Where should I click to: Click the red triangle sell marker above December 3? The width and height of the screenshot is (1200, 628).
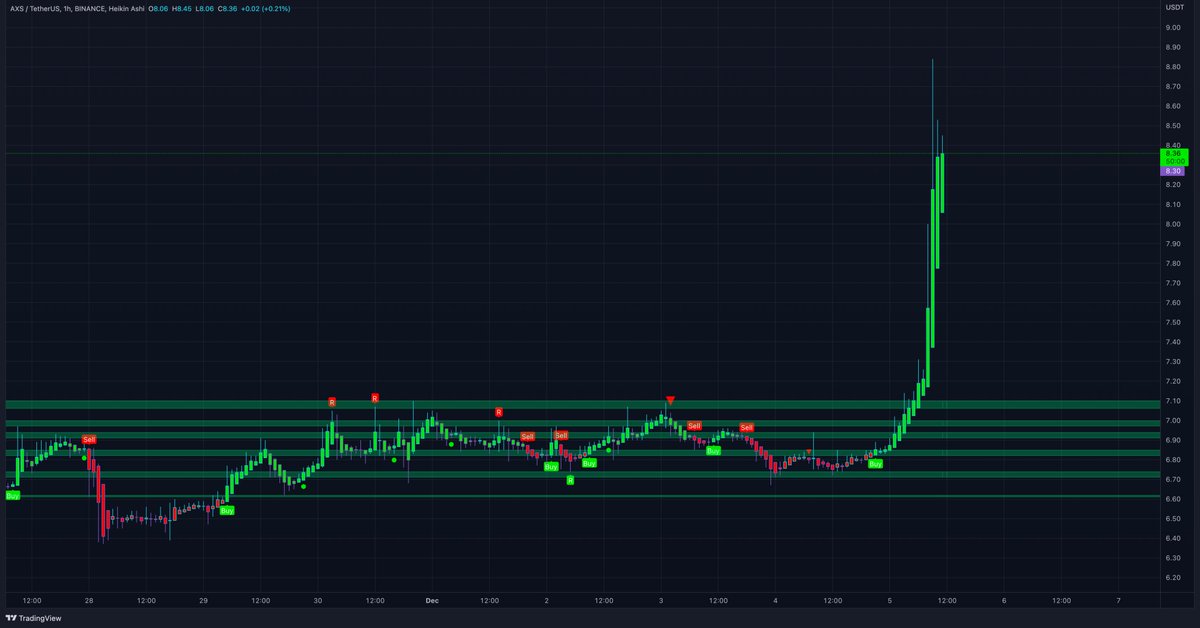click(670, 400)
